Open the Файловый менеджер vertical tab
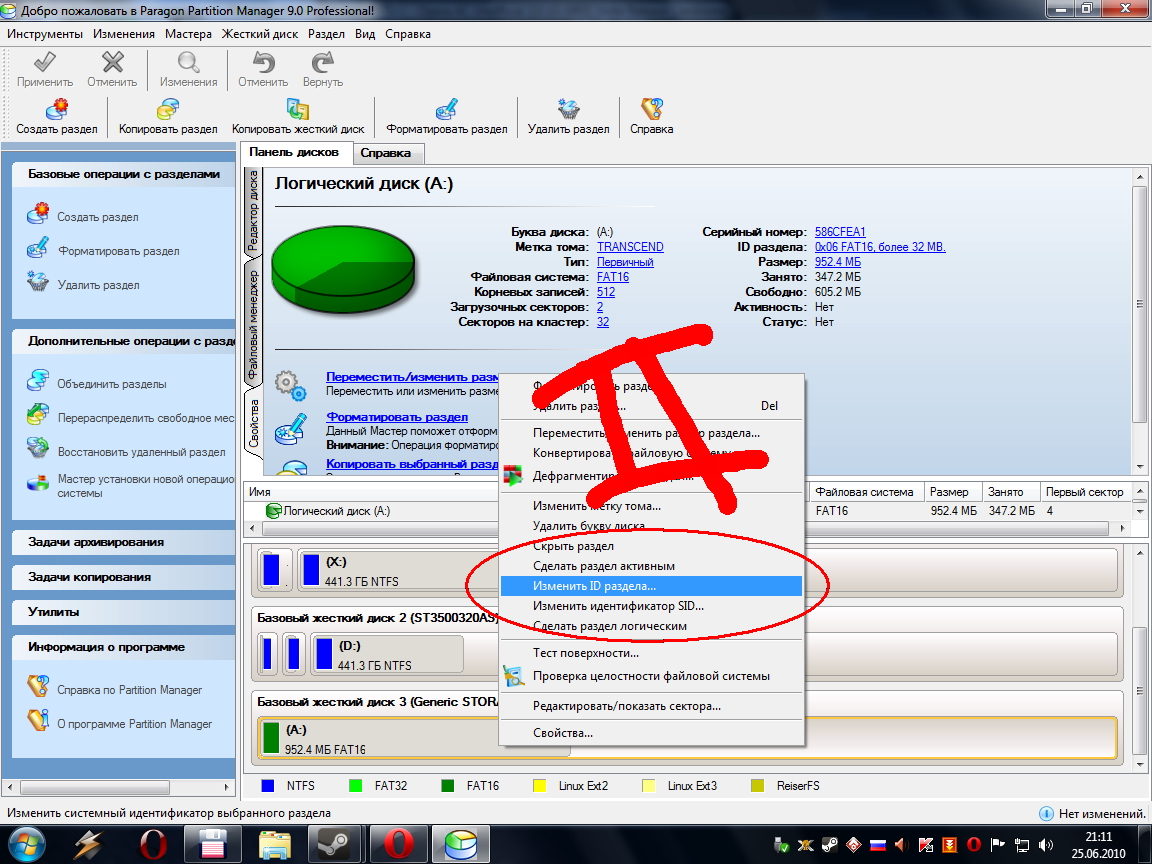This screenshot has width=1152, height=864. point(253,324)
